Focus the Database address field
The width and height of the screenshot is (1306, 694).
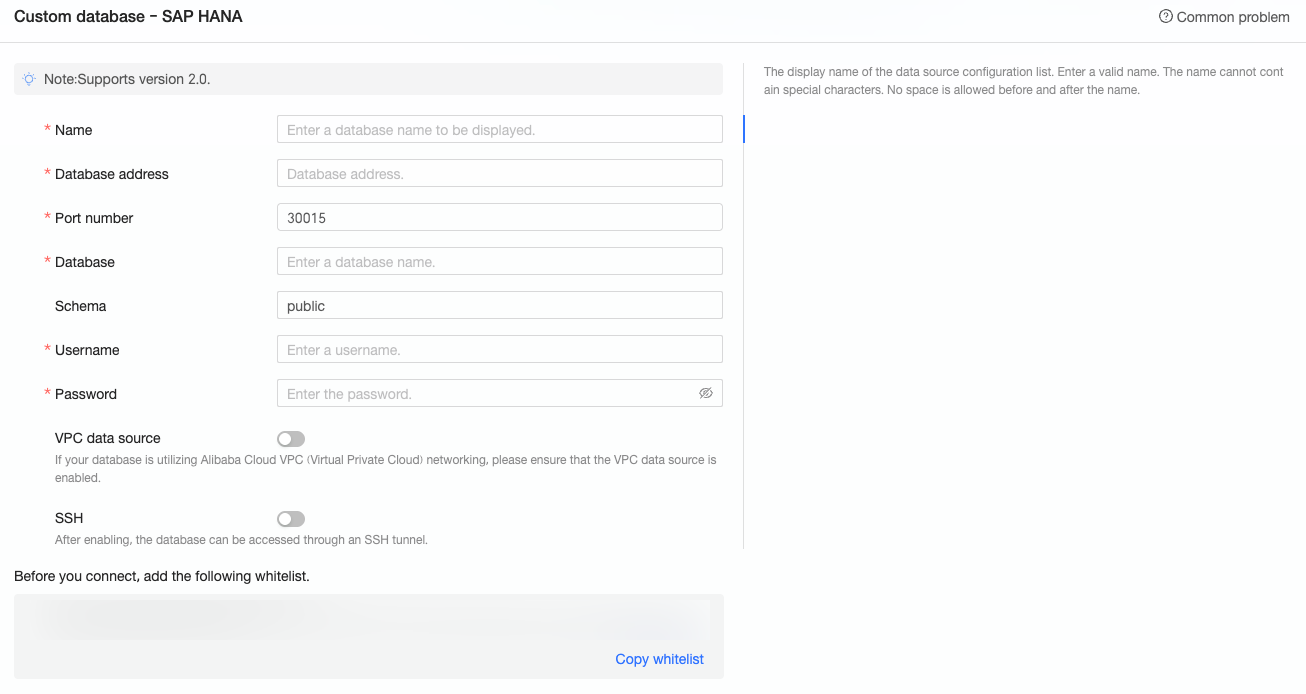click(500, 173)
